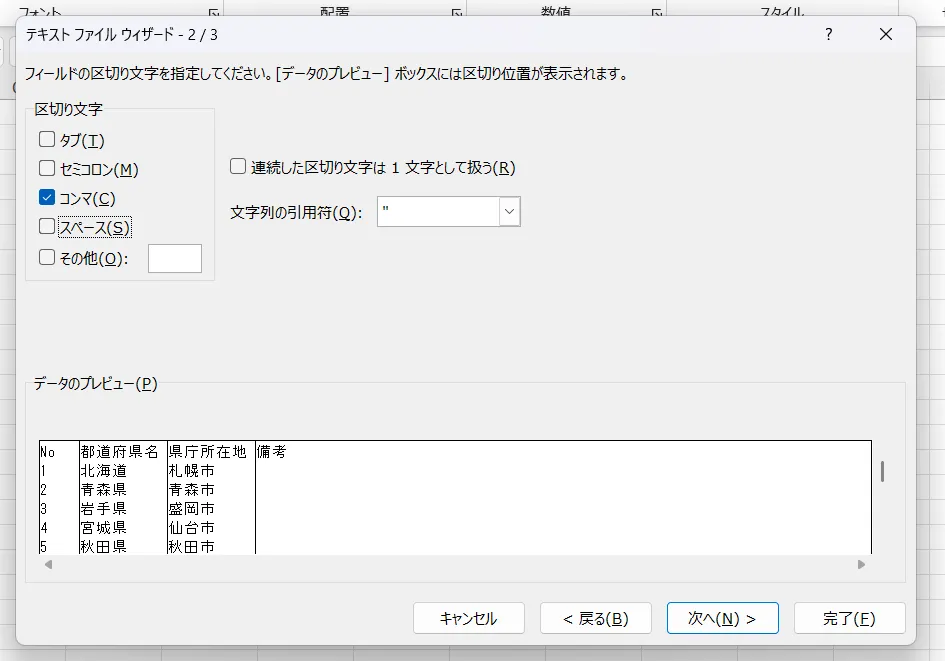Click the preview's left scroll arrow
The image size is (945, 661).
click(x=45, y=565)
